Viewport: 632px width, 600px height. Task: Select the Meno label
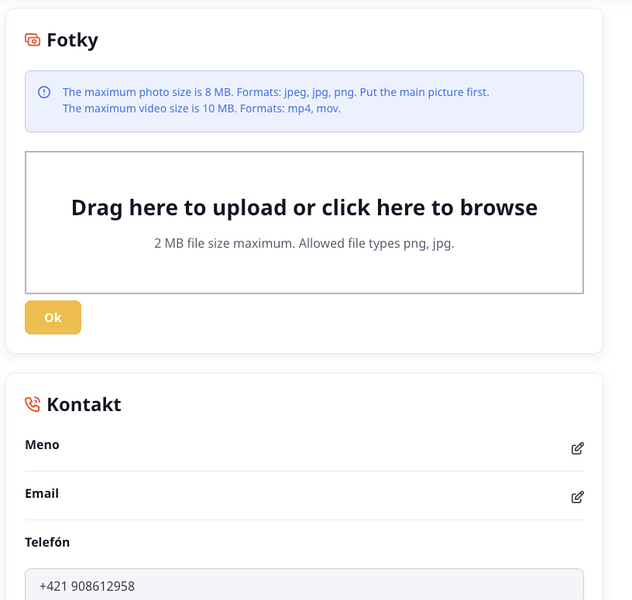42,445
